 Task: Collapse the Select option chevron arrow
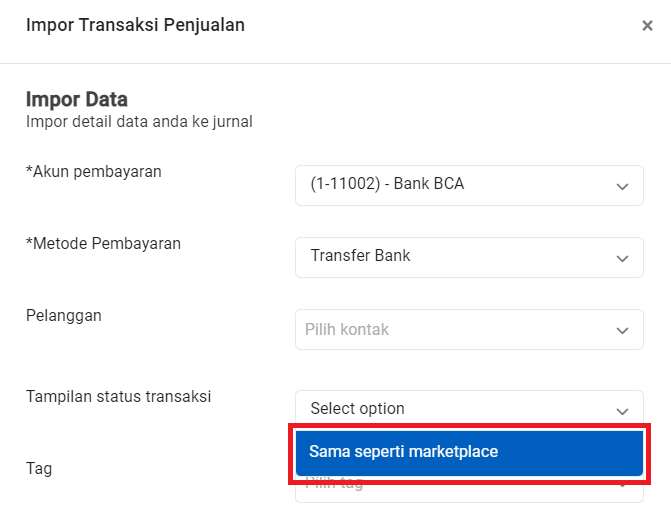(x=622, y=410)
